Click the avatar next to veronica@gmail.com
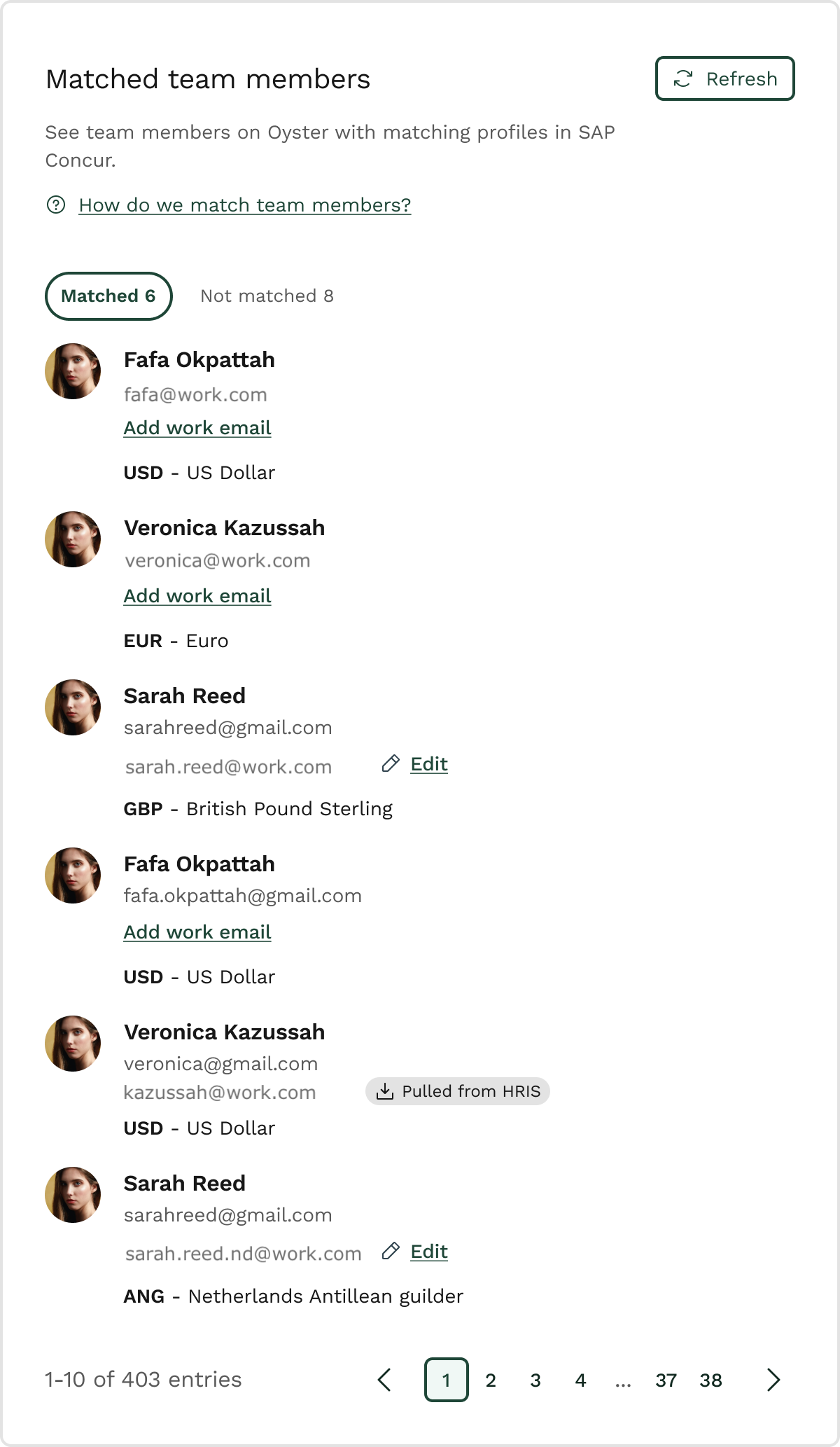Image resolution: width=840 pixels, height=1447 pixels. (73, 1044)
